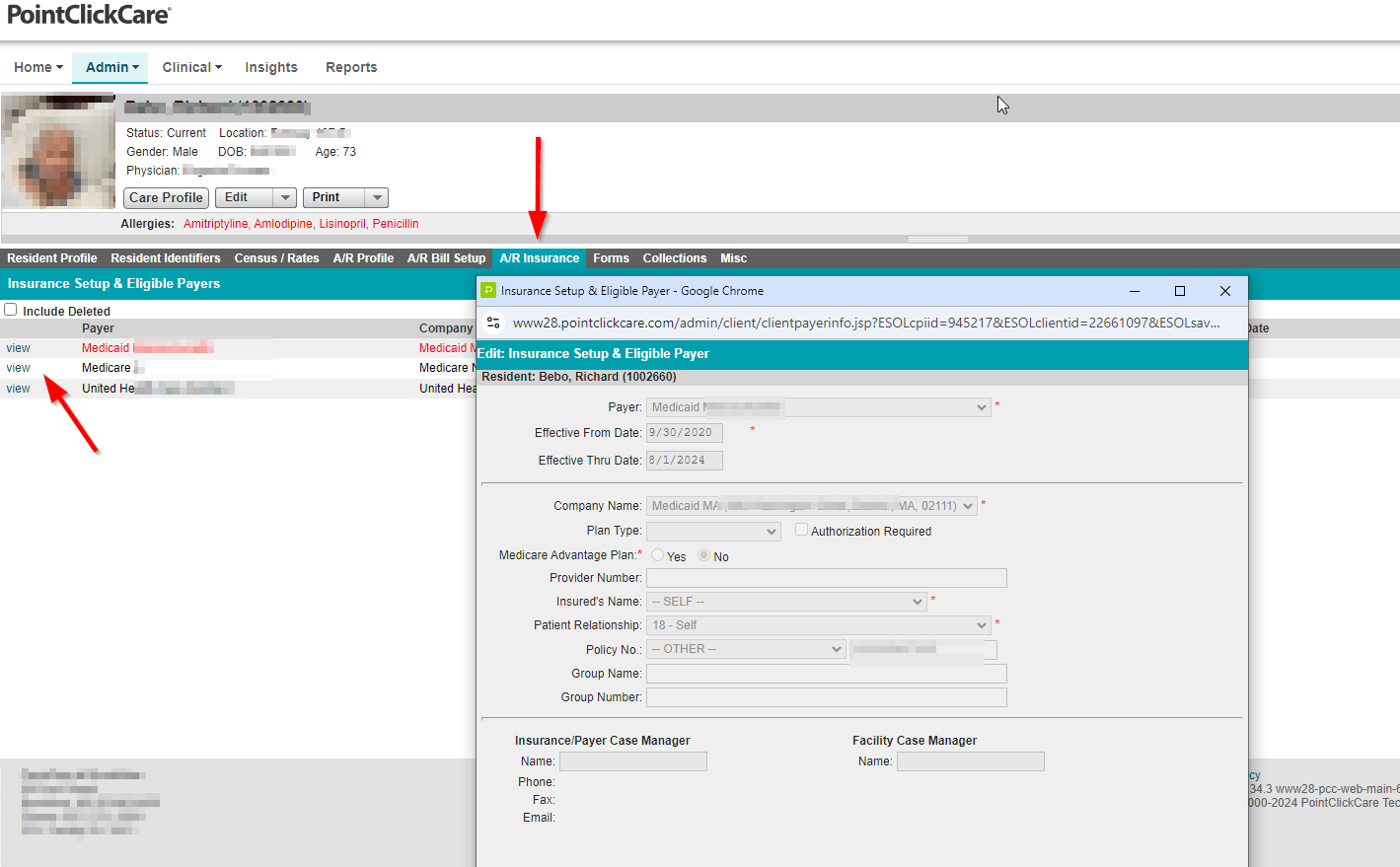Expand the Print button dropdown arrow
Viewport: 1400px width, 867px height.
coord(377,197)
